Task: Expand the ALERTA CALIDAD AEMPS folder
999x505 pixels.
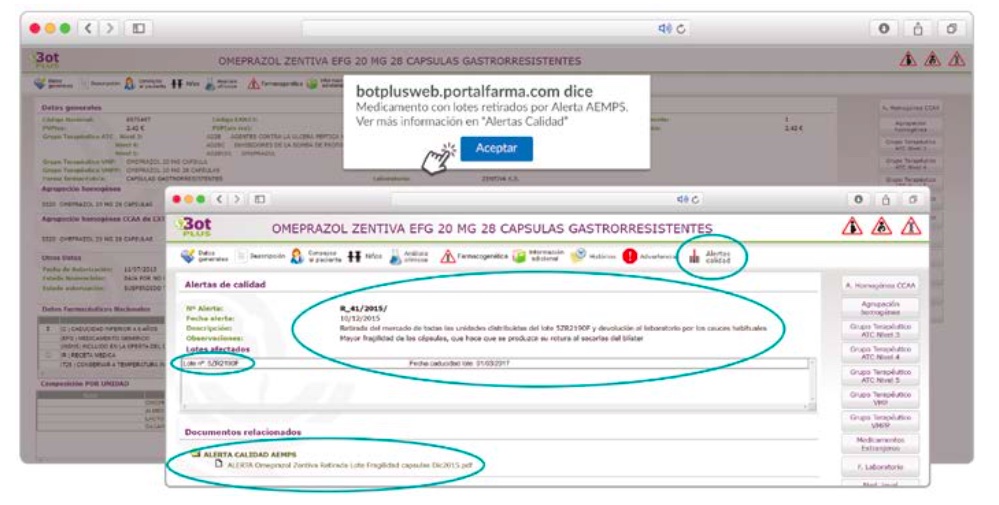Action: [197, 454]
